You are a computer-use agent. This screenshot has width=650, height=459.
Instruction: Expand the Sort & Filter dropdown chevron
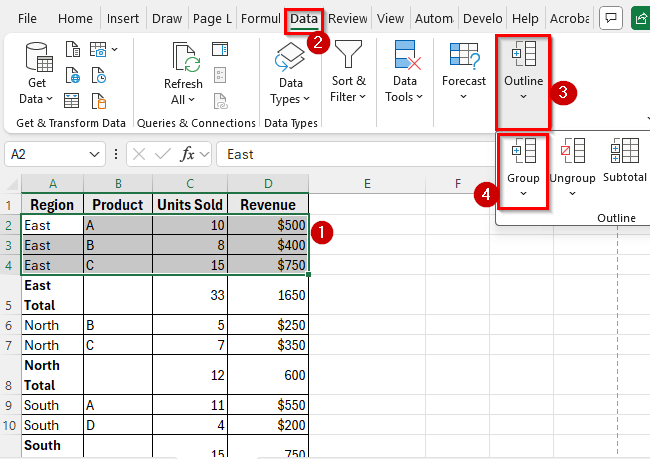coord(362,97)
